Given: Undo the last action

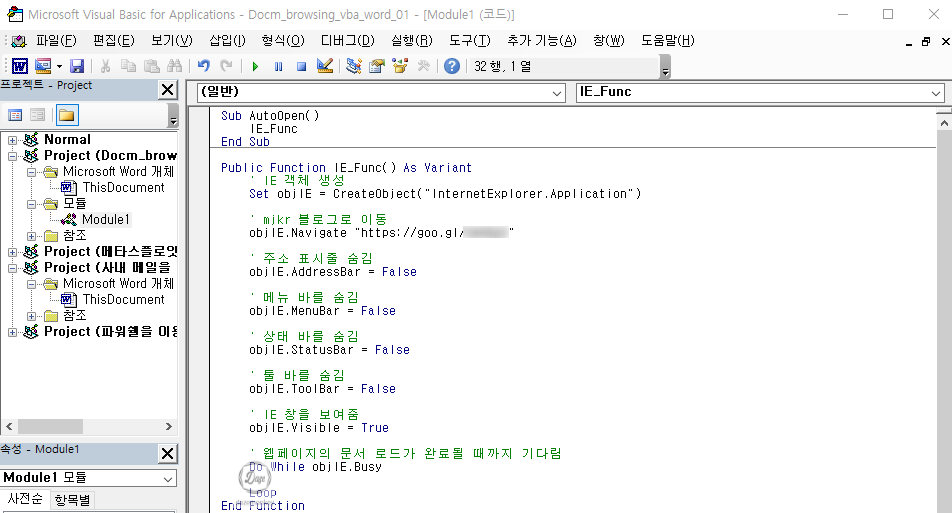Looking at the screenshot, I should coord(203,66).
